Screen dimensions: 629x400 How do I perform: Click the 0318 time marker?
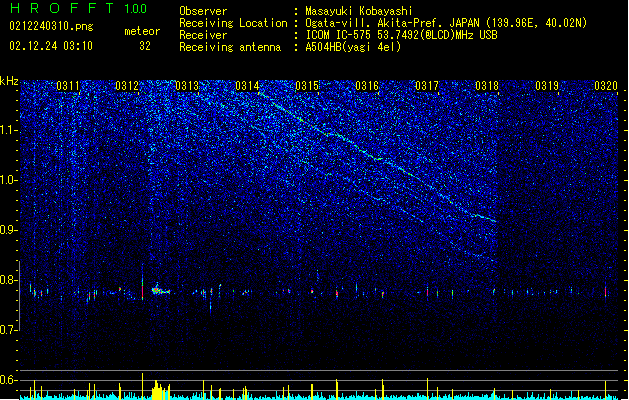(487, 85)
